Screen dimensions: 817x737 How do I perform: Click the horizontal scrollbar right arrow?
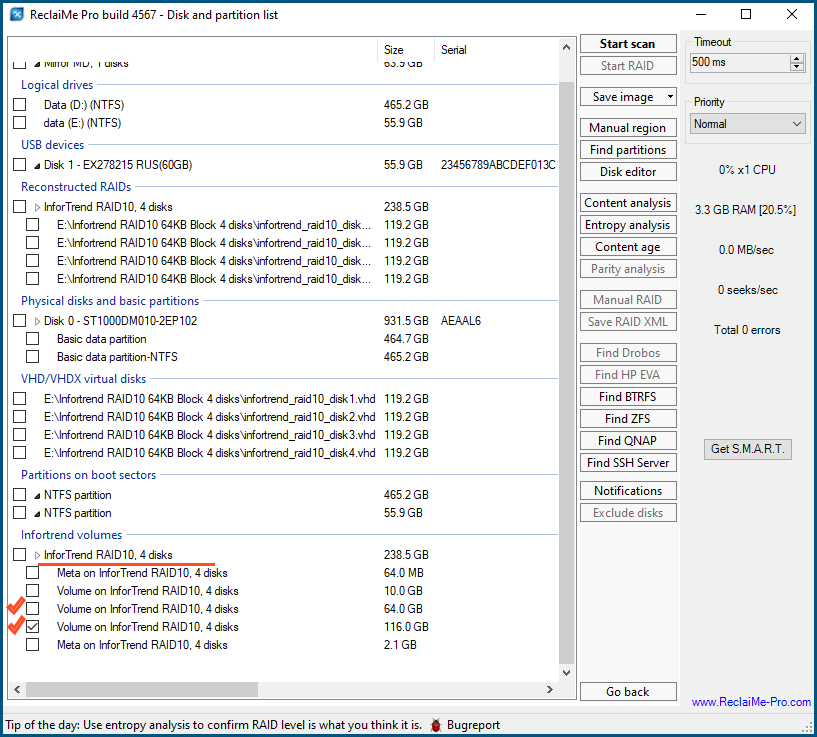550,690
